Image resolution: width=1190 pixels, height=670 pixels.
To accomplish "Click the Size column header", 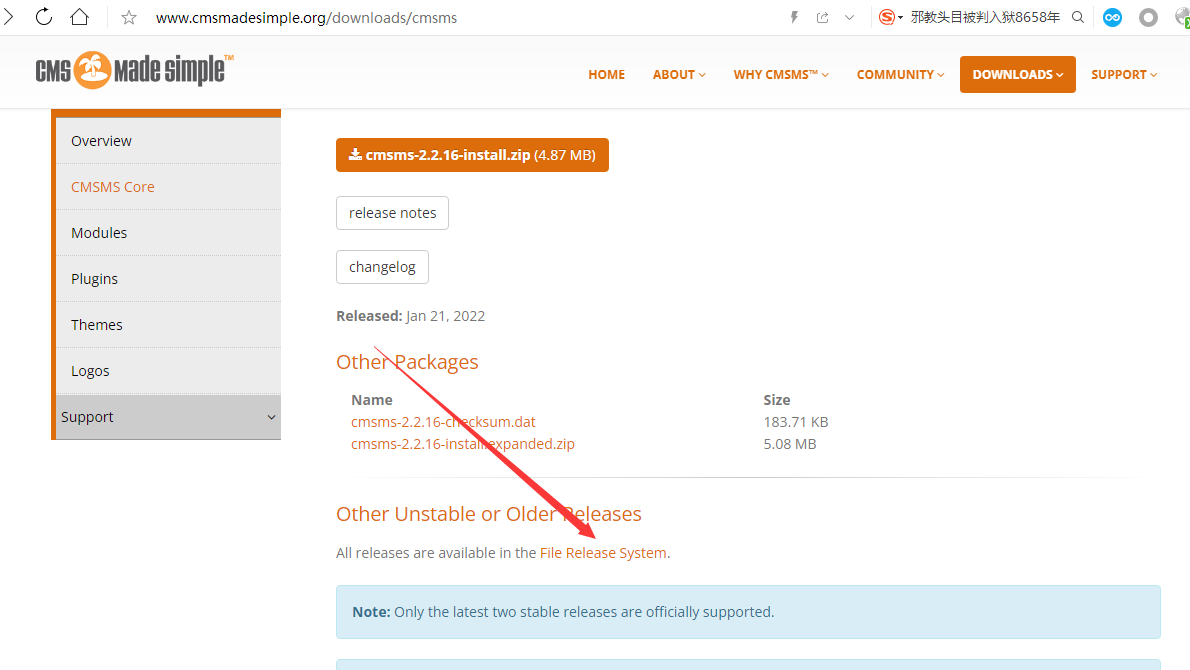I will click(x=777, y=400).
